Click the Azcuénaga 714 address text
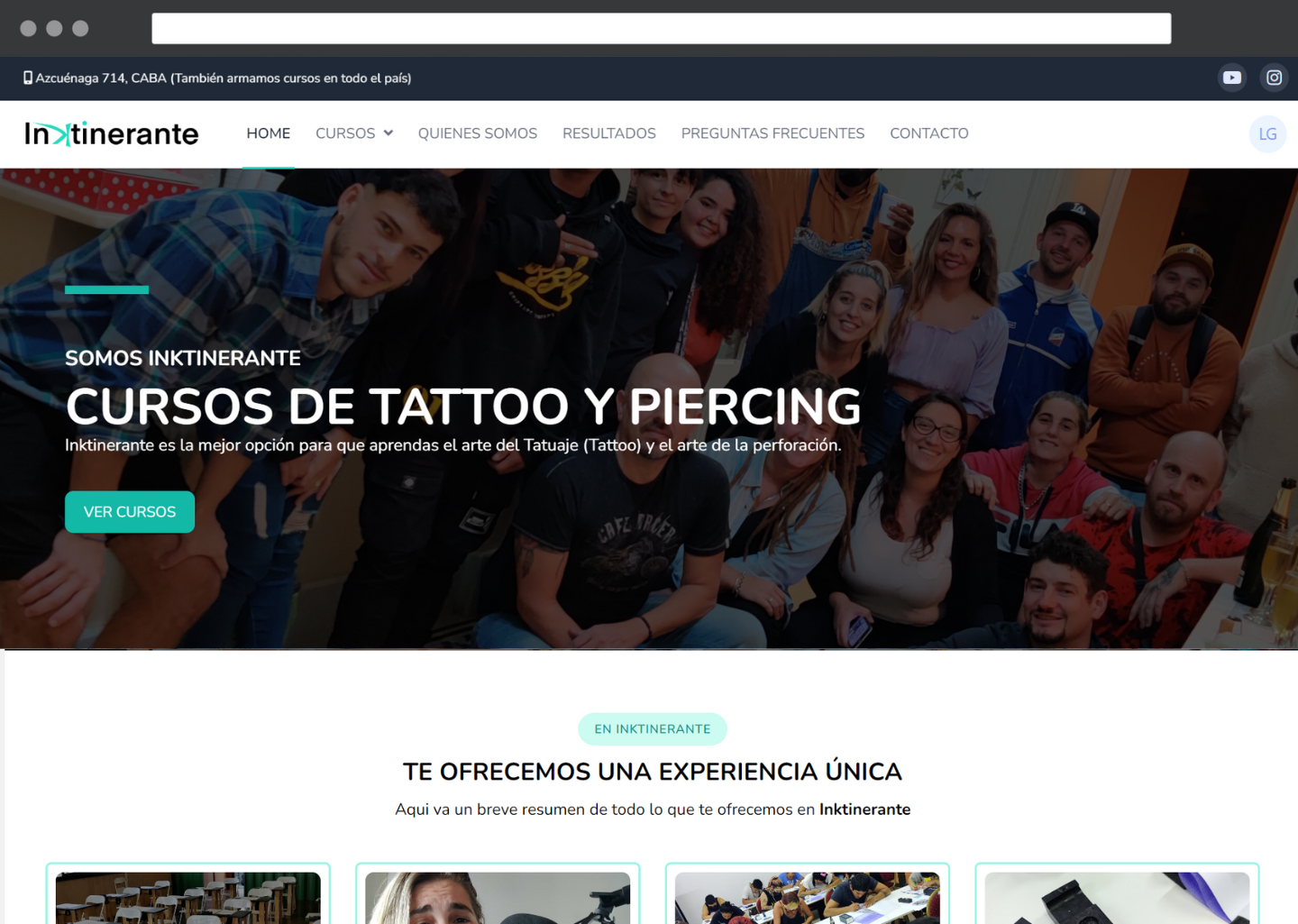The width and height of the screenshot is (1298, 924). click(223, 78)
